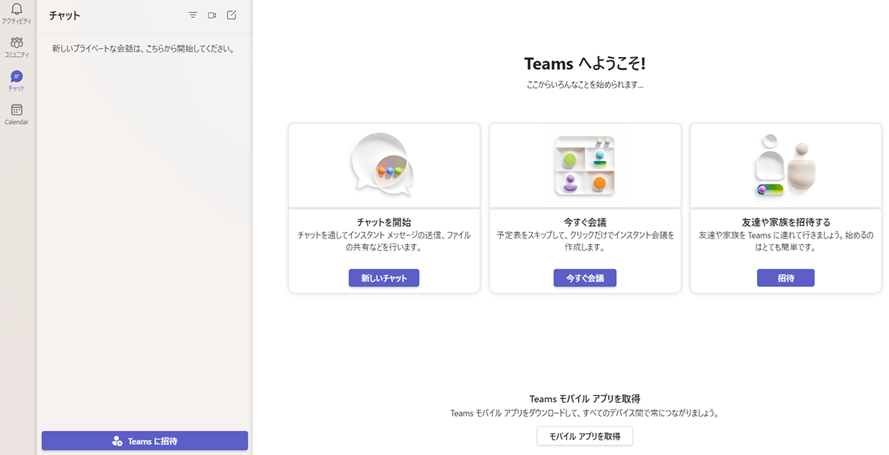
Task: Click the Teams へようこそ! title
Action: point(585,63)
